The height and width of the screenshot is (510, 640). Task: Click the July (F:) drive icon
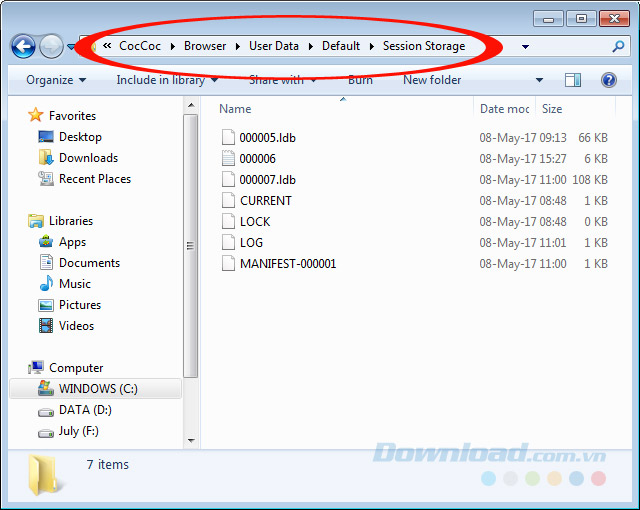pyautogui.click(x=46, y=433)
